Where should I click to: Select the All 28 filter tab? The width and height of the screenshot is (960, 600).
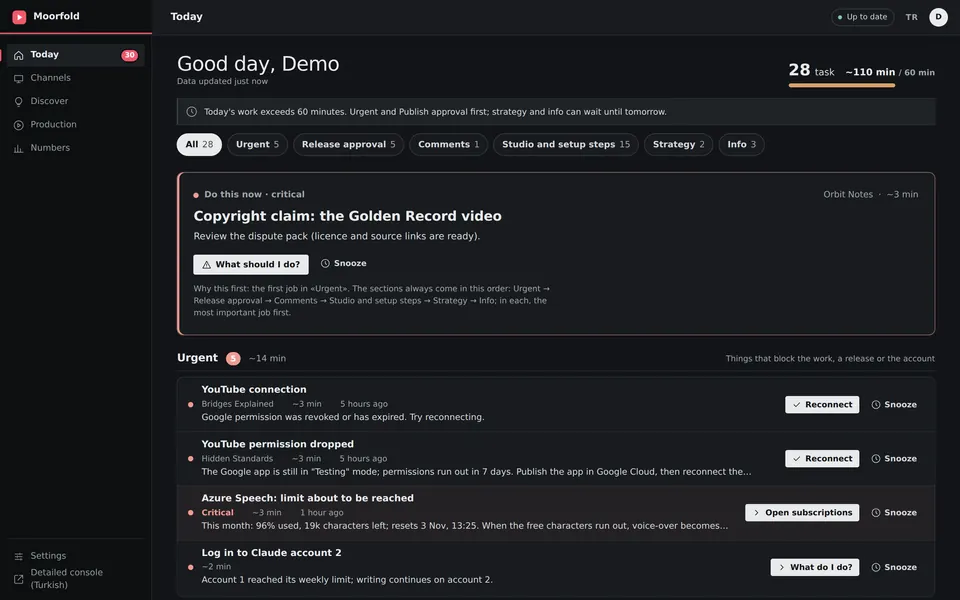pos(199,144)
